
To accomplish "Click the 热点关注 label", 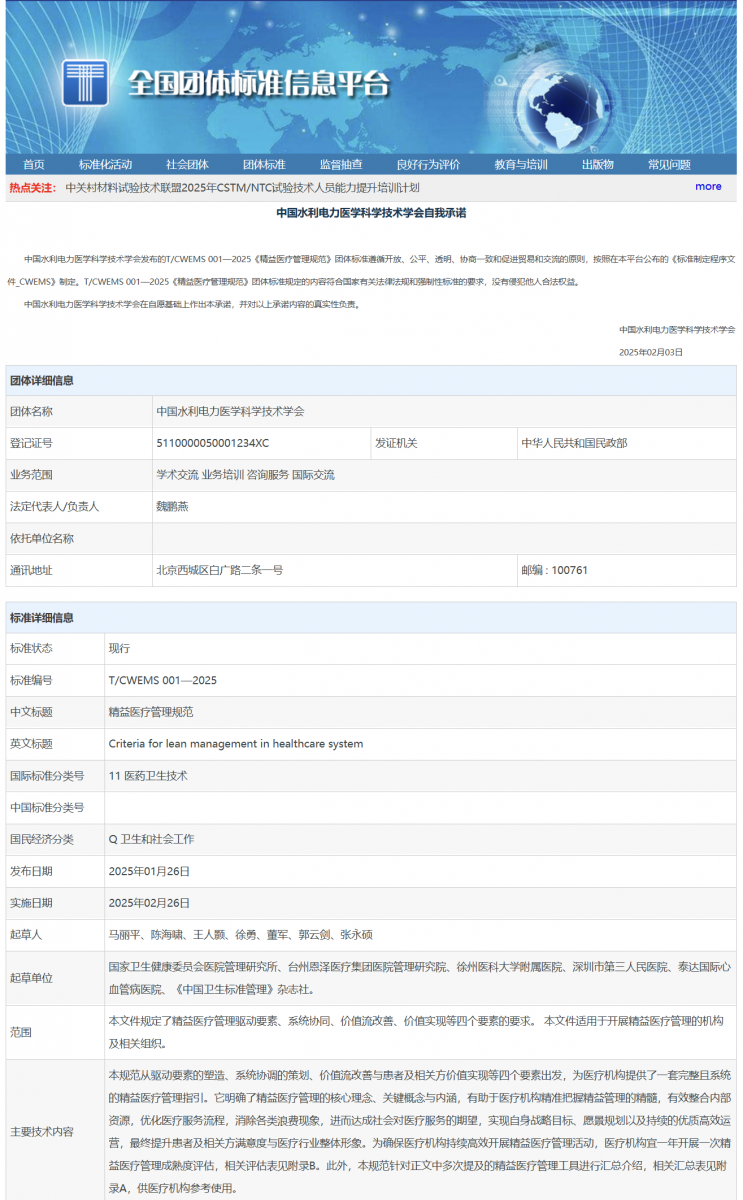I will [x=32, y=187].
